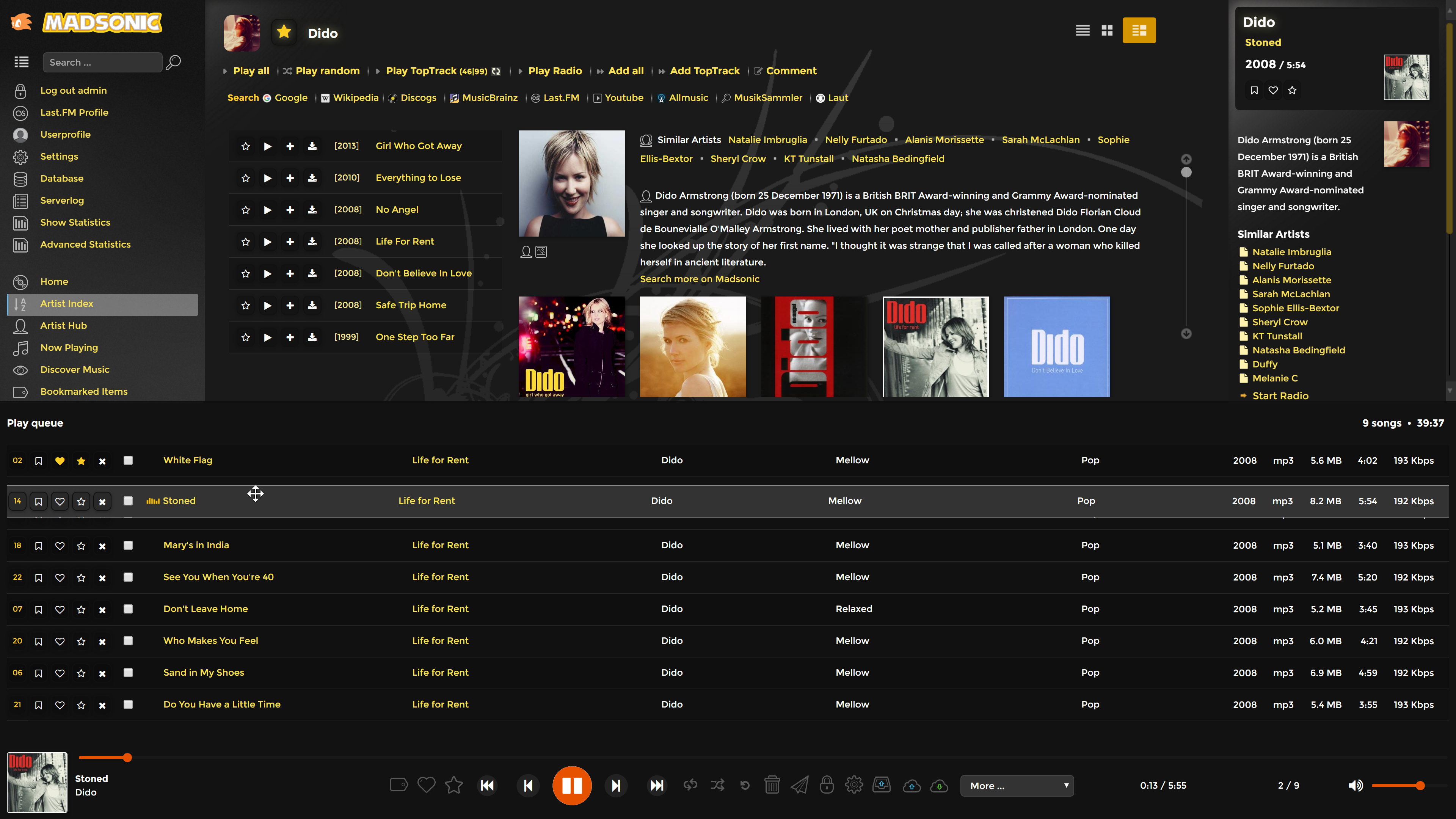Click the song progress slider handle
Screen dimensions: 1456x819
pos(128,758)
